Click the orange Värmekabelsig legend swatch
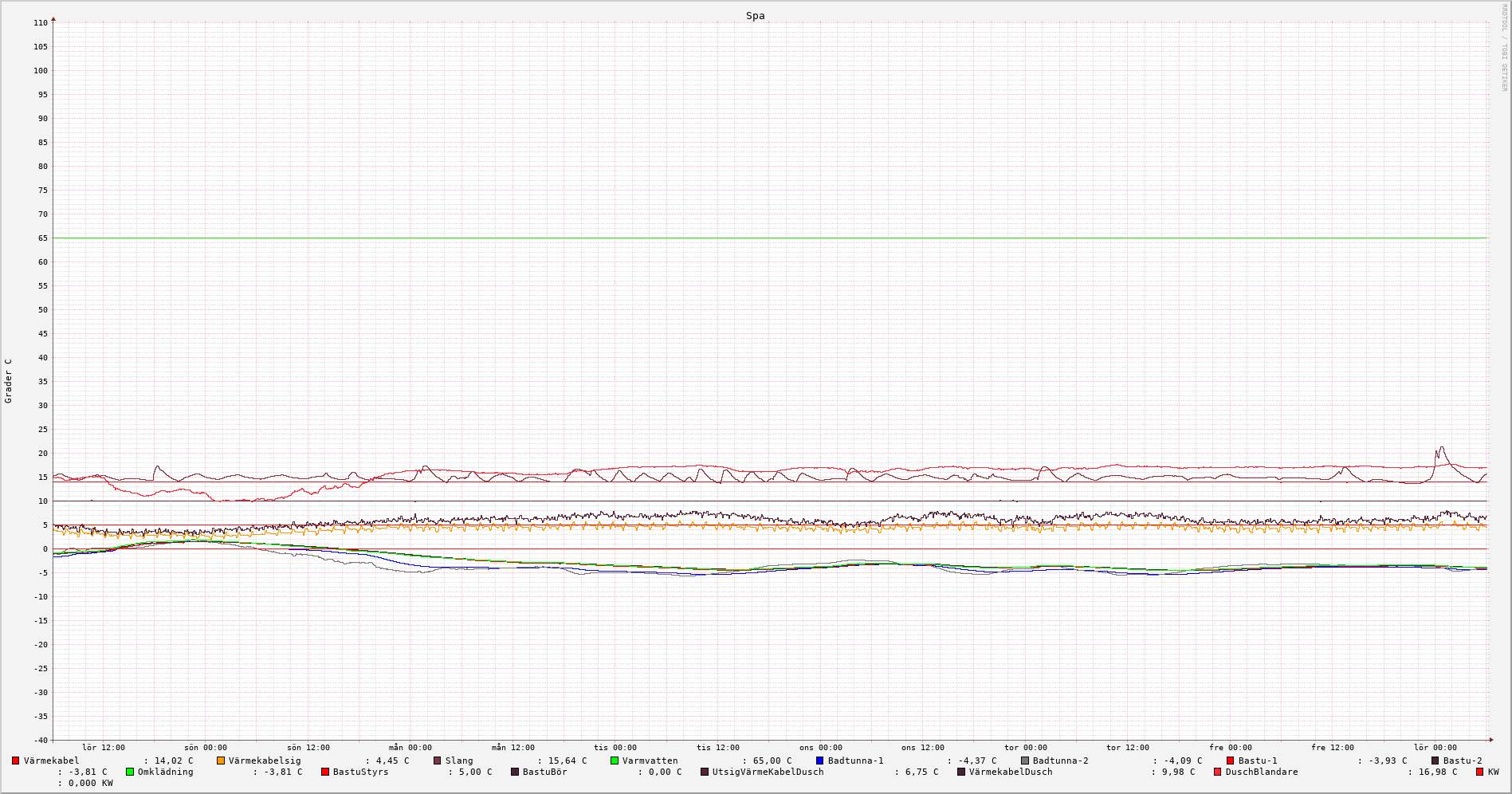The height and width of the screenshot is (794, 1512). click(221, 761)
